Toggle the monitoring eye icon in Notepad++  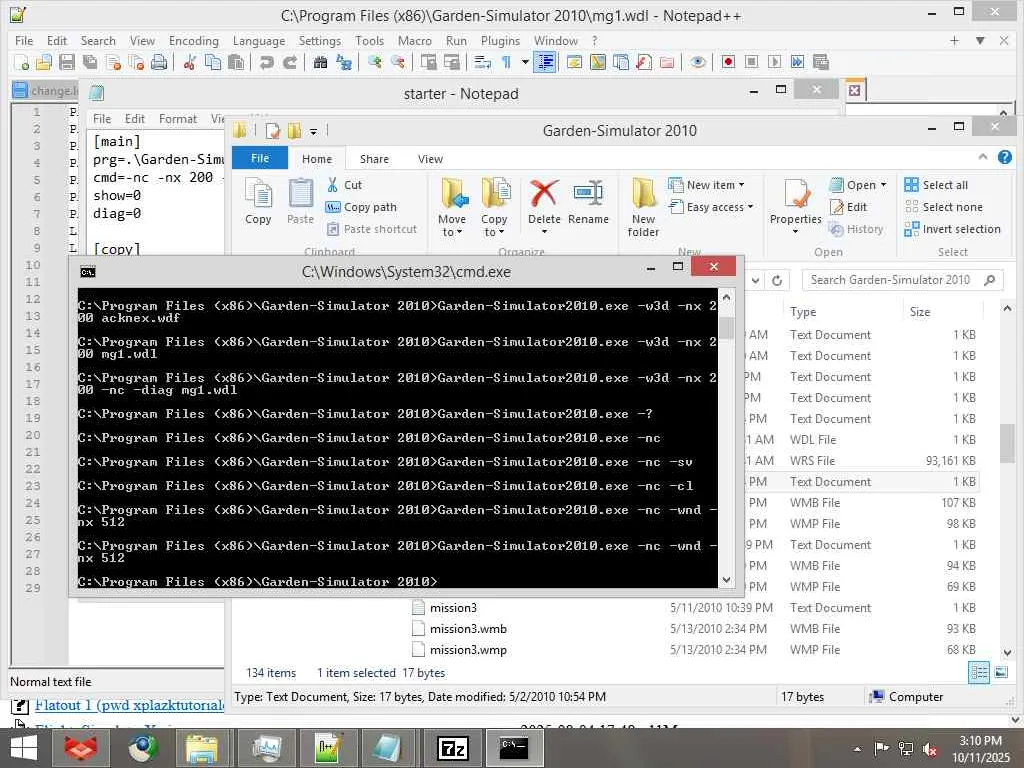point(697,62)
